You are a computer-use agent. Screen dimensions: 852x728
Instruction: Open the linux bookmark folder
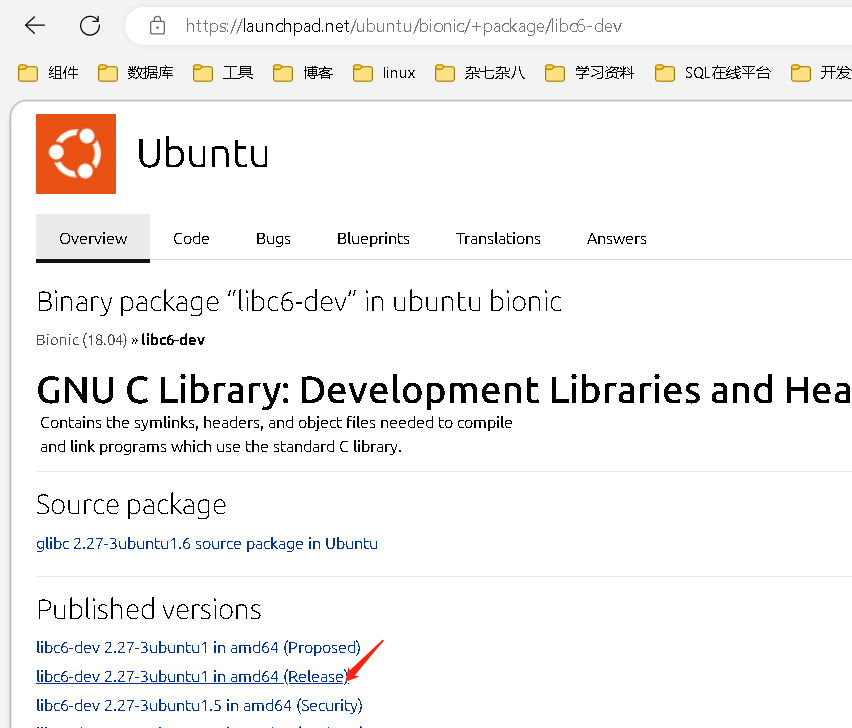pos(385,73)
